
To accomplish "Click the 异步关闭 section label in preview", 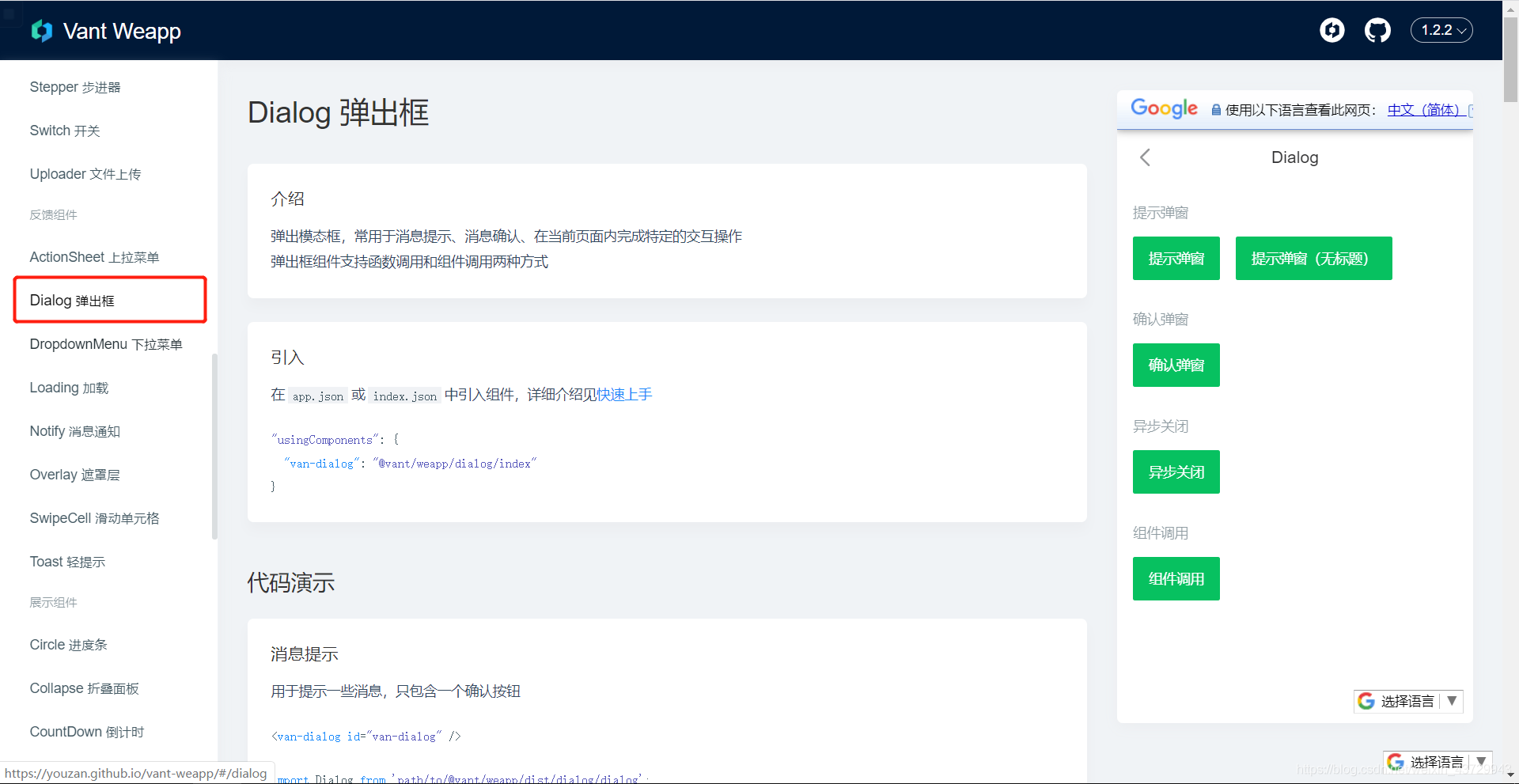I will 1161,426.
